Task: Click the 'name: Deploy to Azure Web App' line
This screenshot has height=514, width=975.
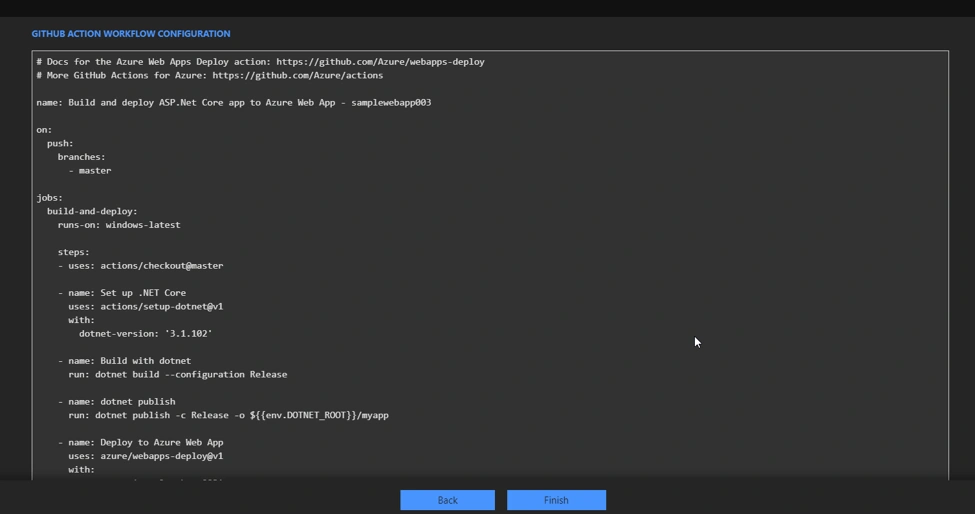Action: tap(141, 443)
